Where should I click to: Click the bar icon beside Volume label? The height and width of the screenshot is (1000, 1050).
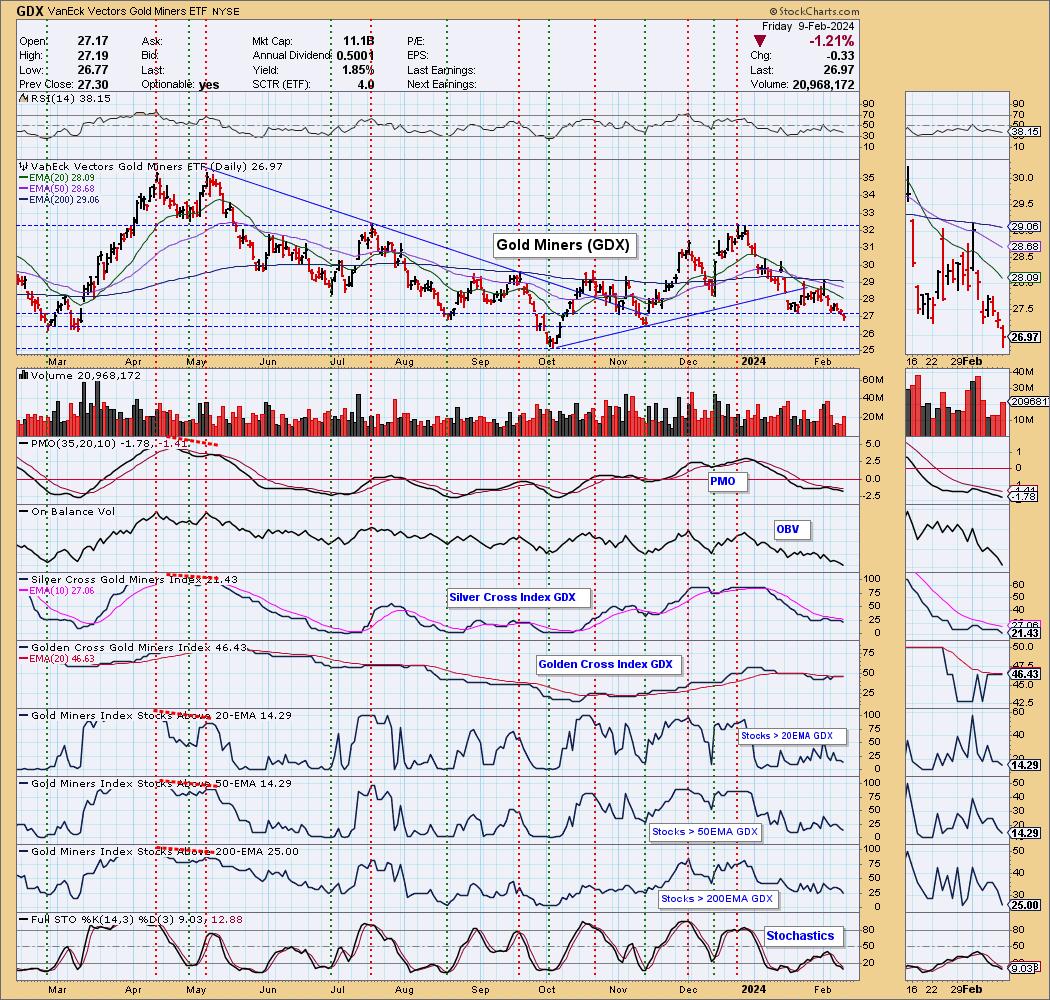[x=24, y=375]
